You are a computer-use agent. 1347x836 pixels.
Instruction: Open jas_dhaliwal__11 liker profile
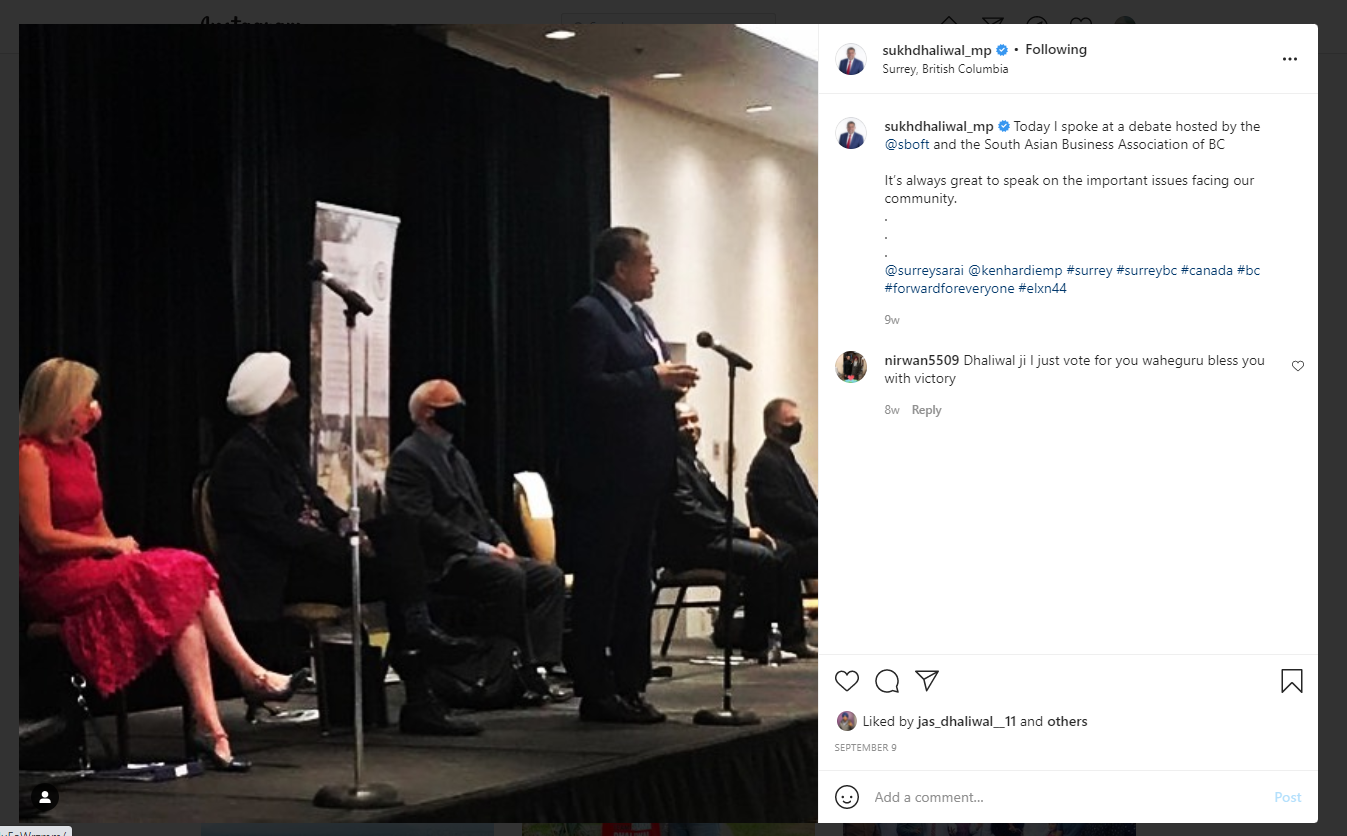[966, 721]
